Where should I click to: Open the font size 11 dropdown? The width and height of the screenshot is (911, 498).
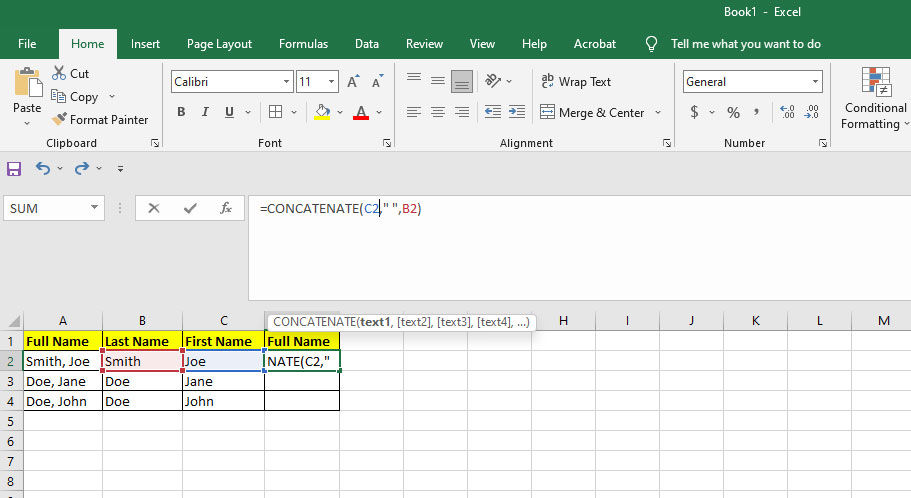point(331,82)
